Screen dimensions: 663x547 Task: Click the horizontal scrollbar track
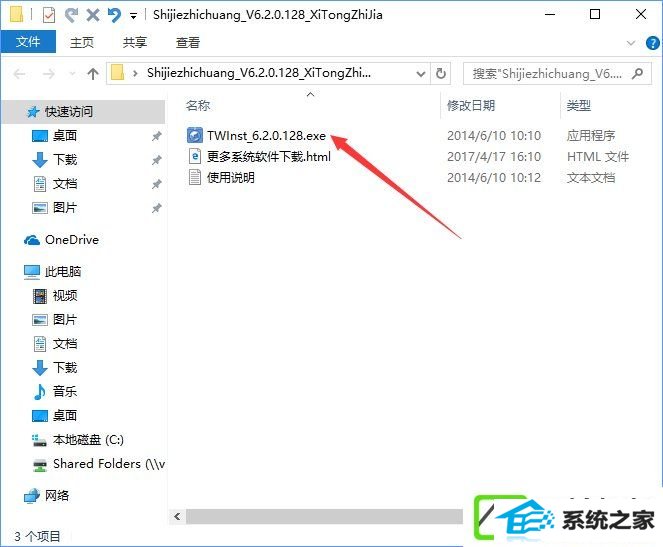[324, 516]
